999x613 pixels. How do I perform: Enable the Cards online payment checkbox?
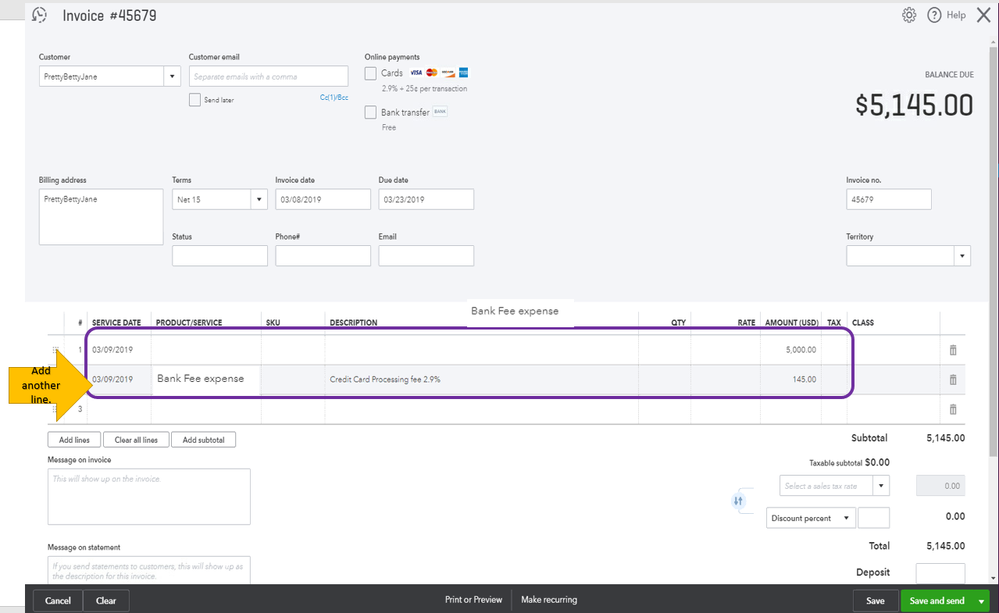pos(371,73)
